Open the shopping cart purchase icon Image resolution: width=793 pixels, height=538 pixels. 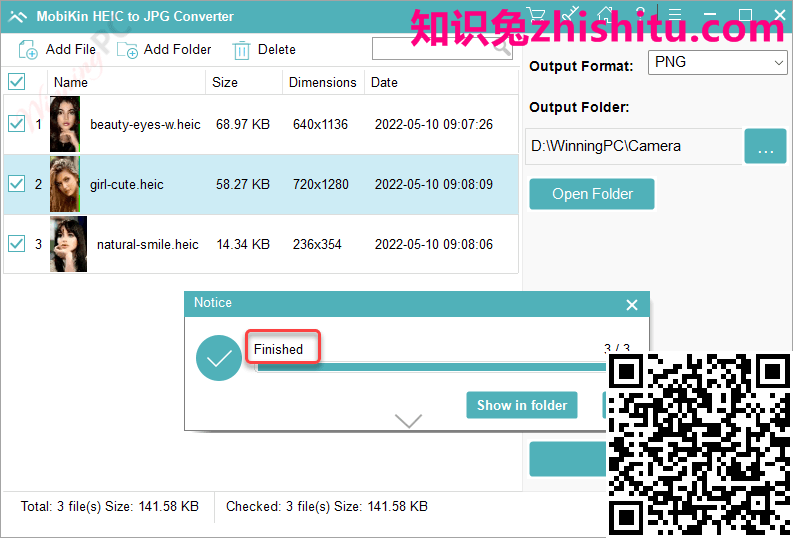pos(536,15)
